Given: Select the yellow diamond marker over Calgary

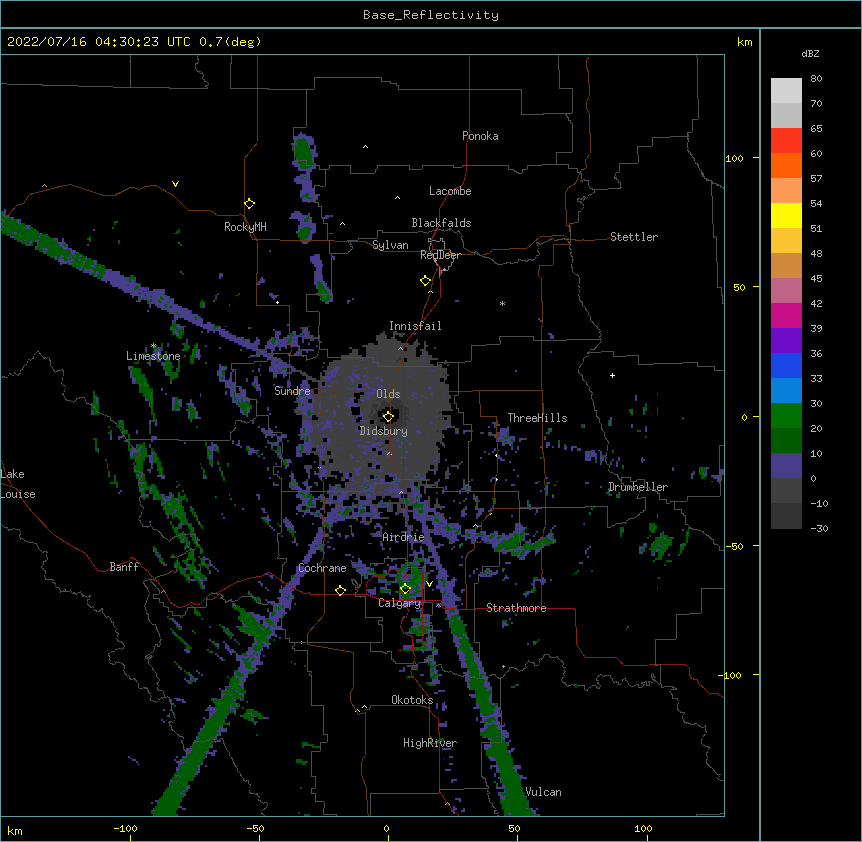Looking at the screenshot, I should click(x=405, y=589).
